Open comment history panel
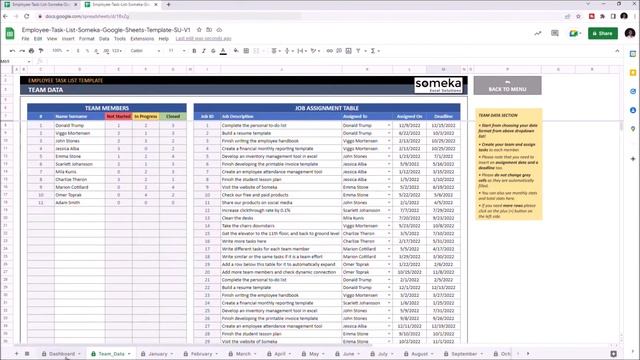This screenshot has width=640, height=360. click(555, 33)
